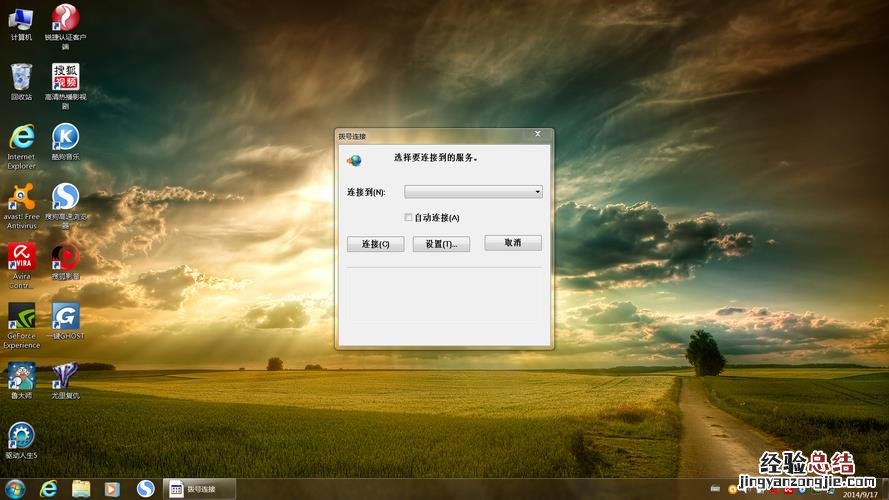Open 设置(T)... in dial-up dialog

[x=441, y=244]
